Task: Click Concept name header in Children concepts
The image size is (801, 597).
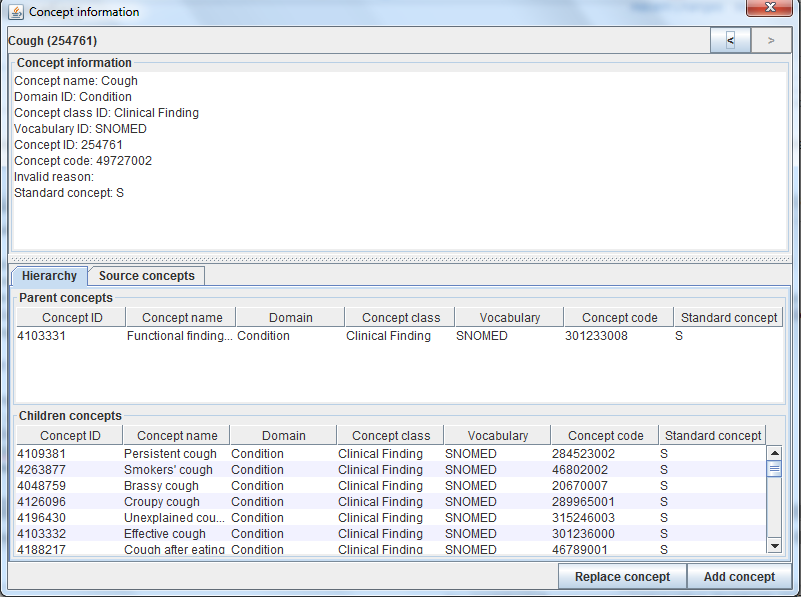Action: 177,436
